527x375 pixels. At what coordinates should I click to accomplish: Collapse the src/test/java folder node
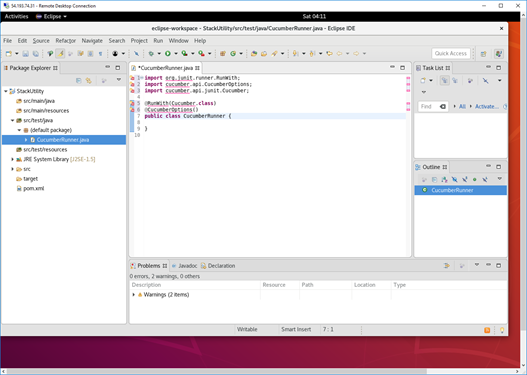point(12,120)
